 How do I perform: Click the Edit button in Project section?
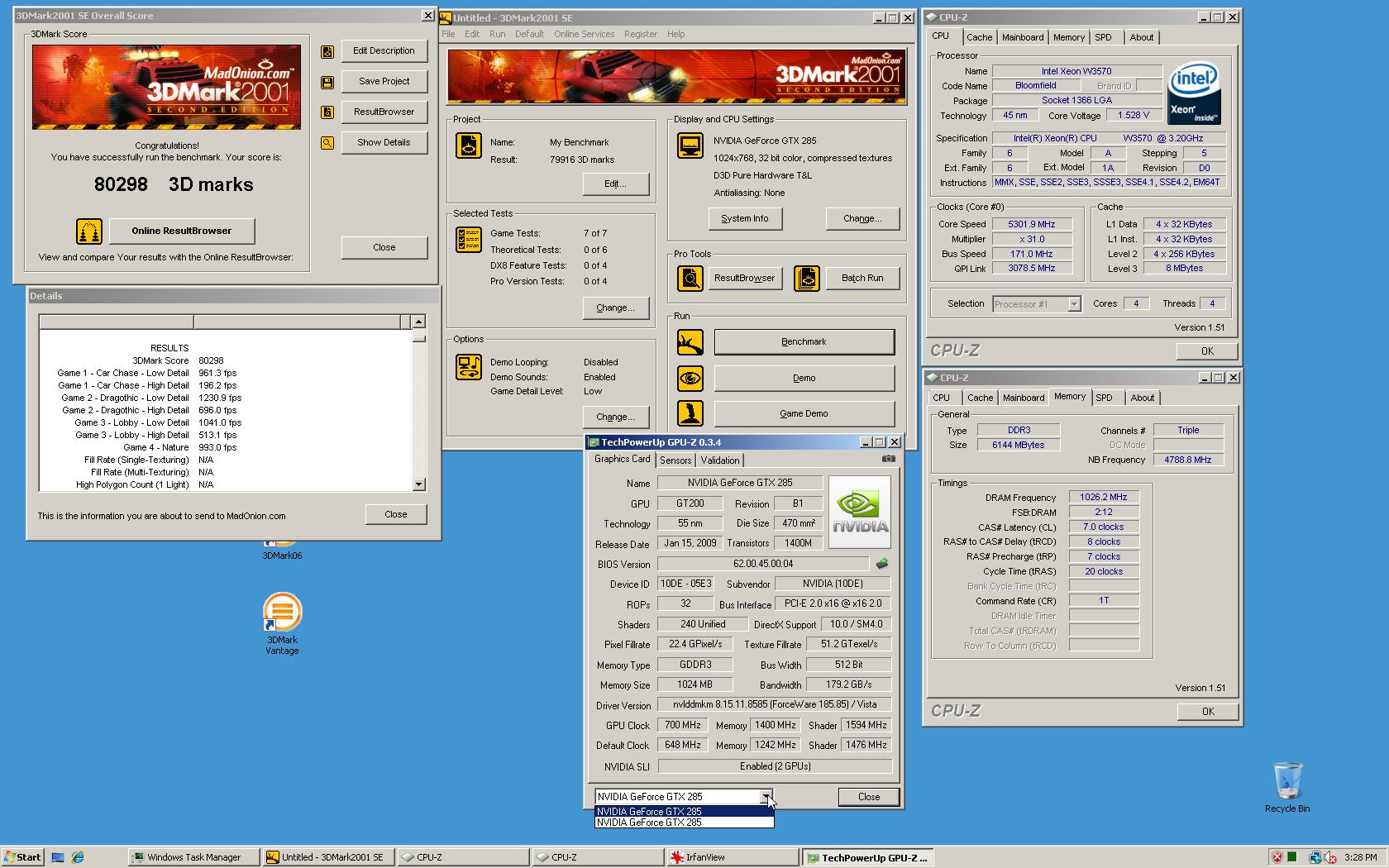(616, 184)
